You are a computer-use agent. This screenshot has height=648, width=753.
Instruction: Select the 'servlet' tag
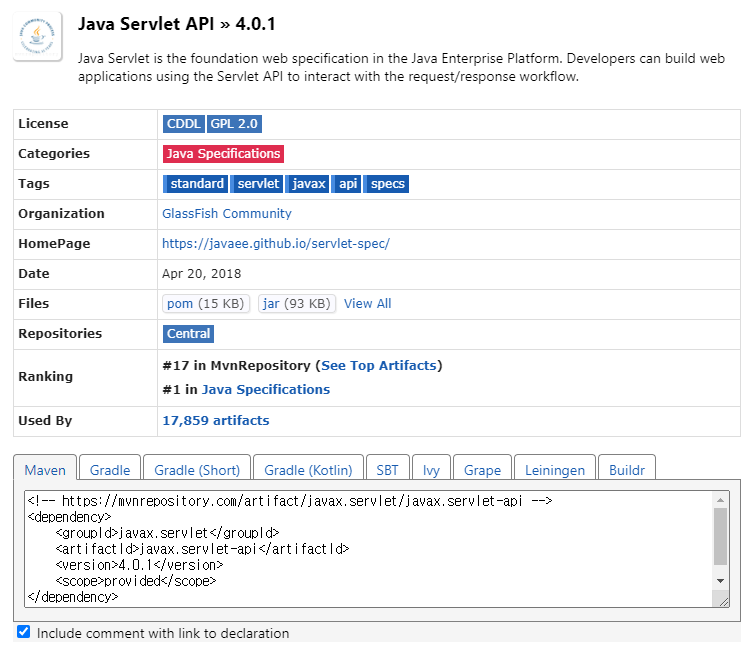coord(257,184)
